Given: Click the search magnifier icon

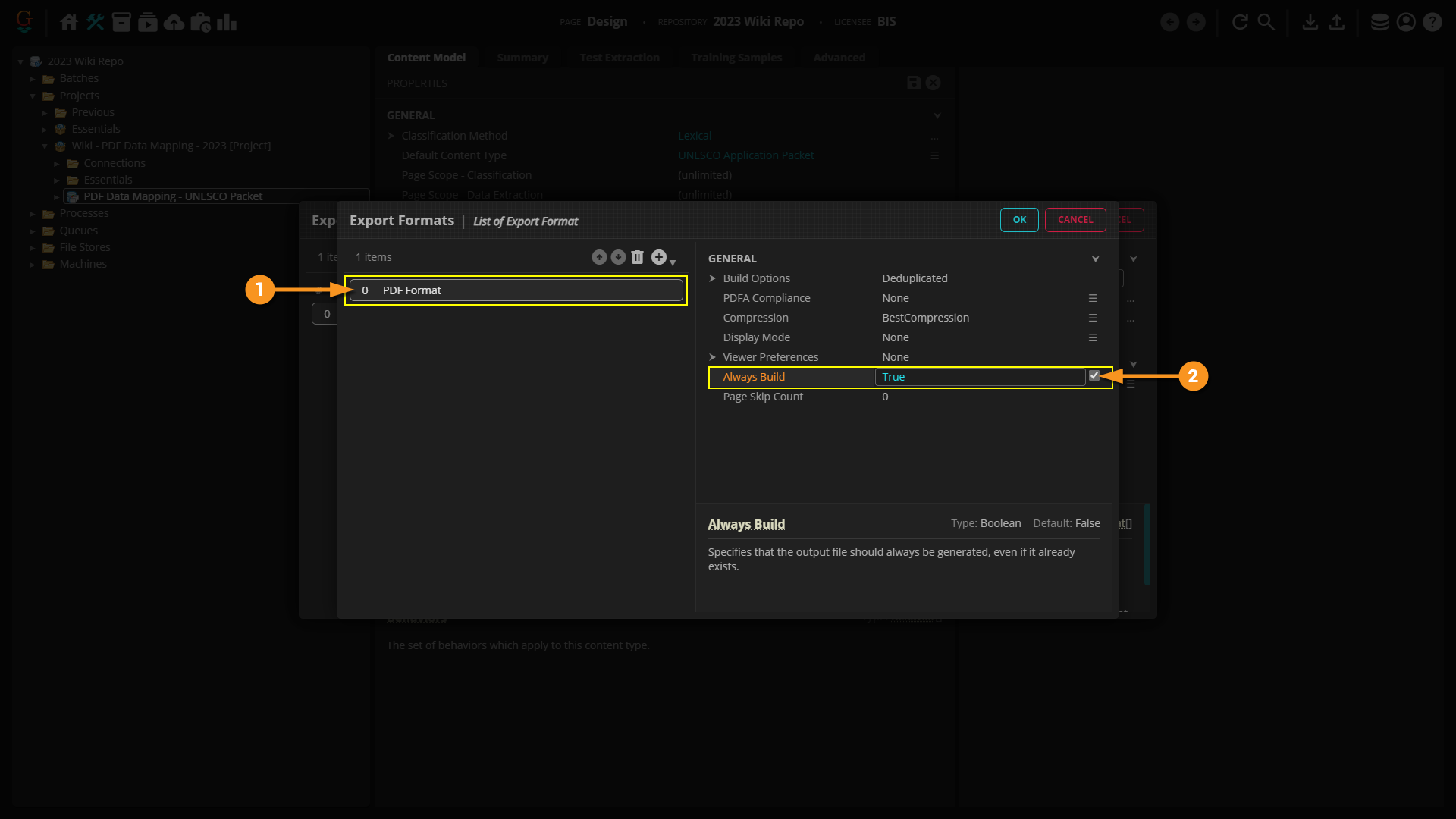Looking at the screenshot, I should (1266, 22).
